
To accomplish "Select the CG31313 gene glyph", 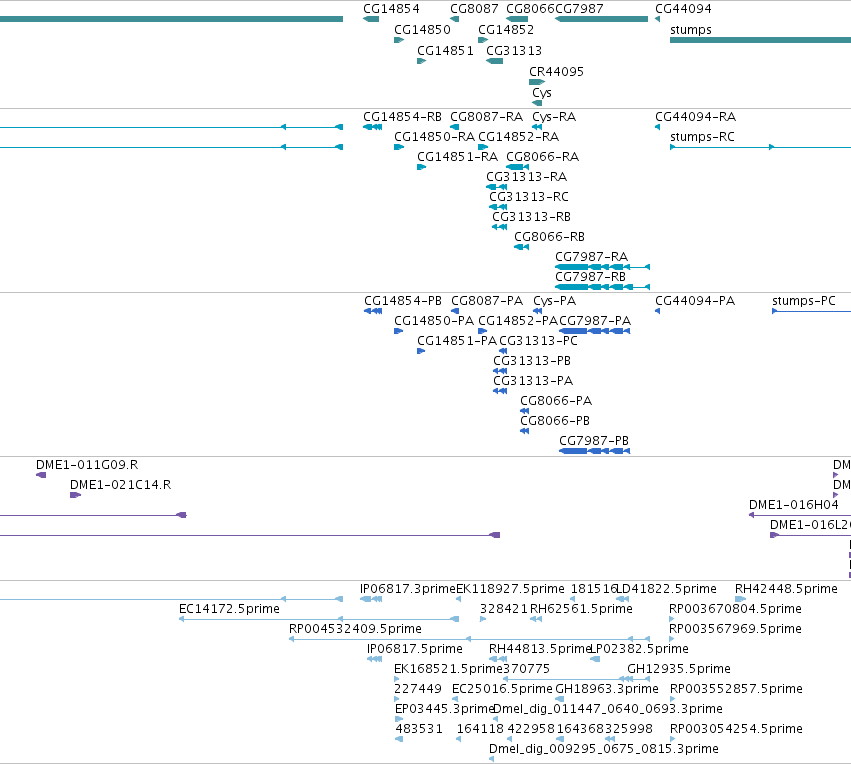I will (494, 61).
